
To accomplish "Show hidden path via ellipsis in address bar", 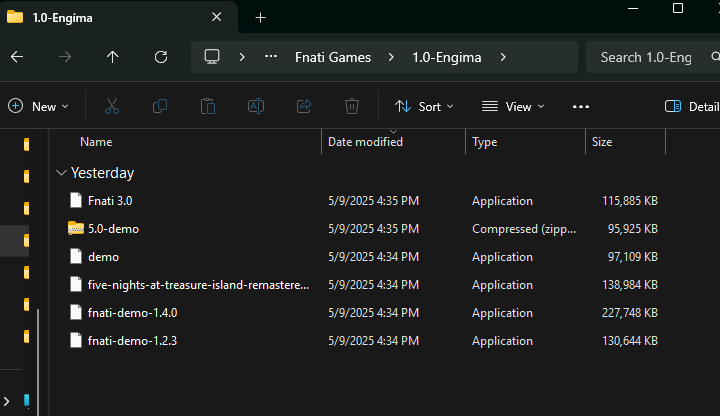I will pos(271,56).
